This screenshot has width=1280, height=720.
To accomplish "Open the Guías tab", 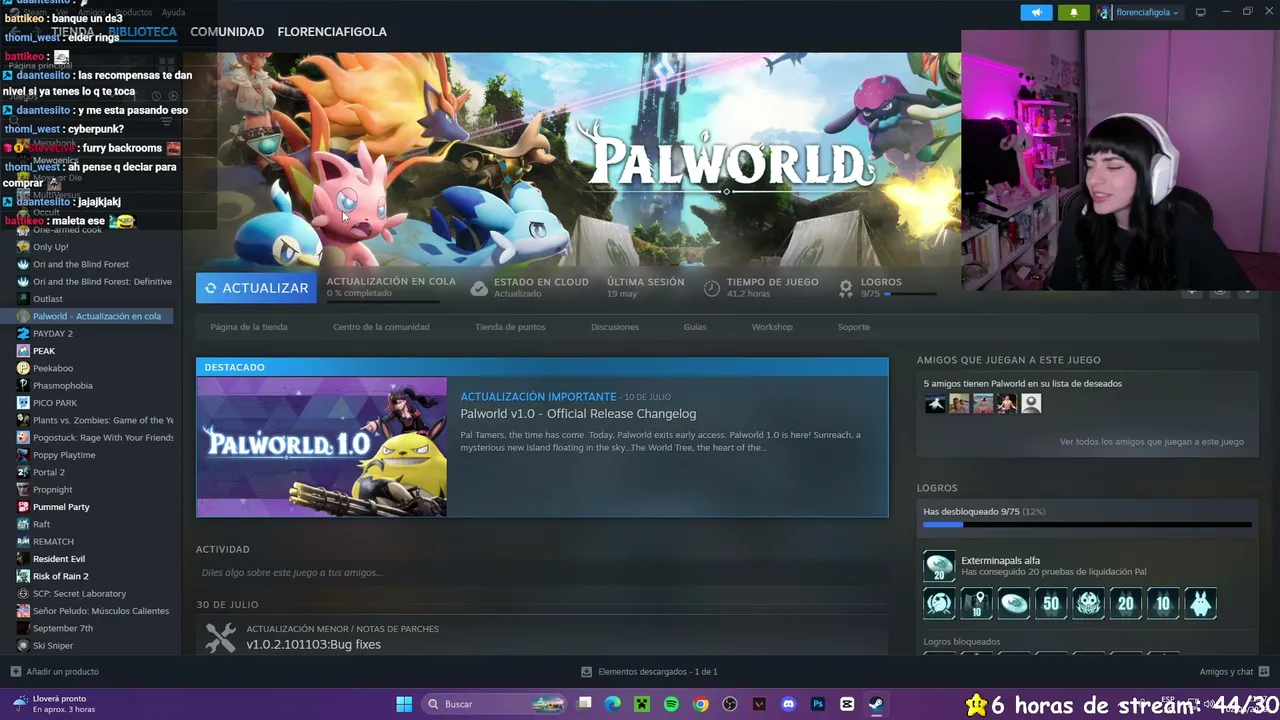I will click(x=695, y=327).
